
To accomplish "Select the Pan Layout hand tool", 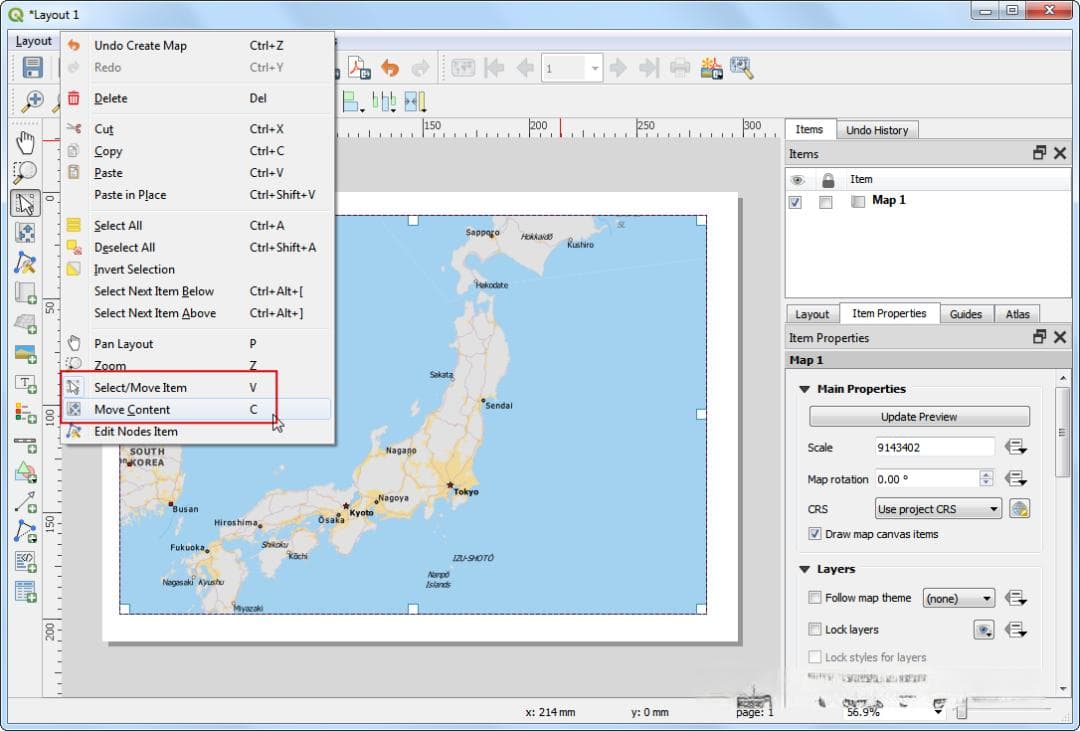I will (25, 143).
